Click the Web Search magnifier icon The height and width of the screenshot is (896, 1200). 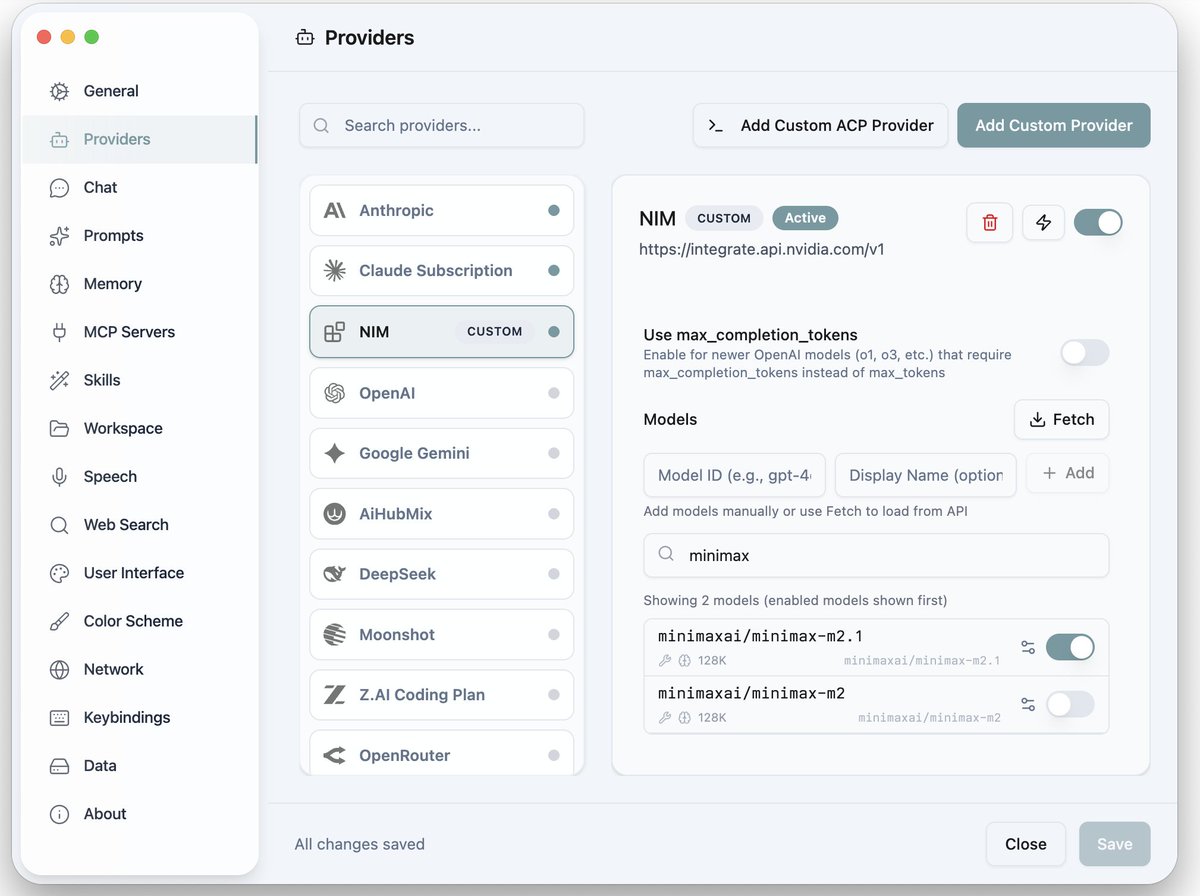(59, 525)
